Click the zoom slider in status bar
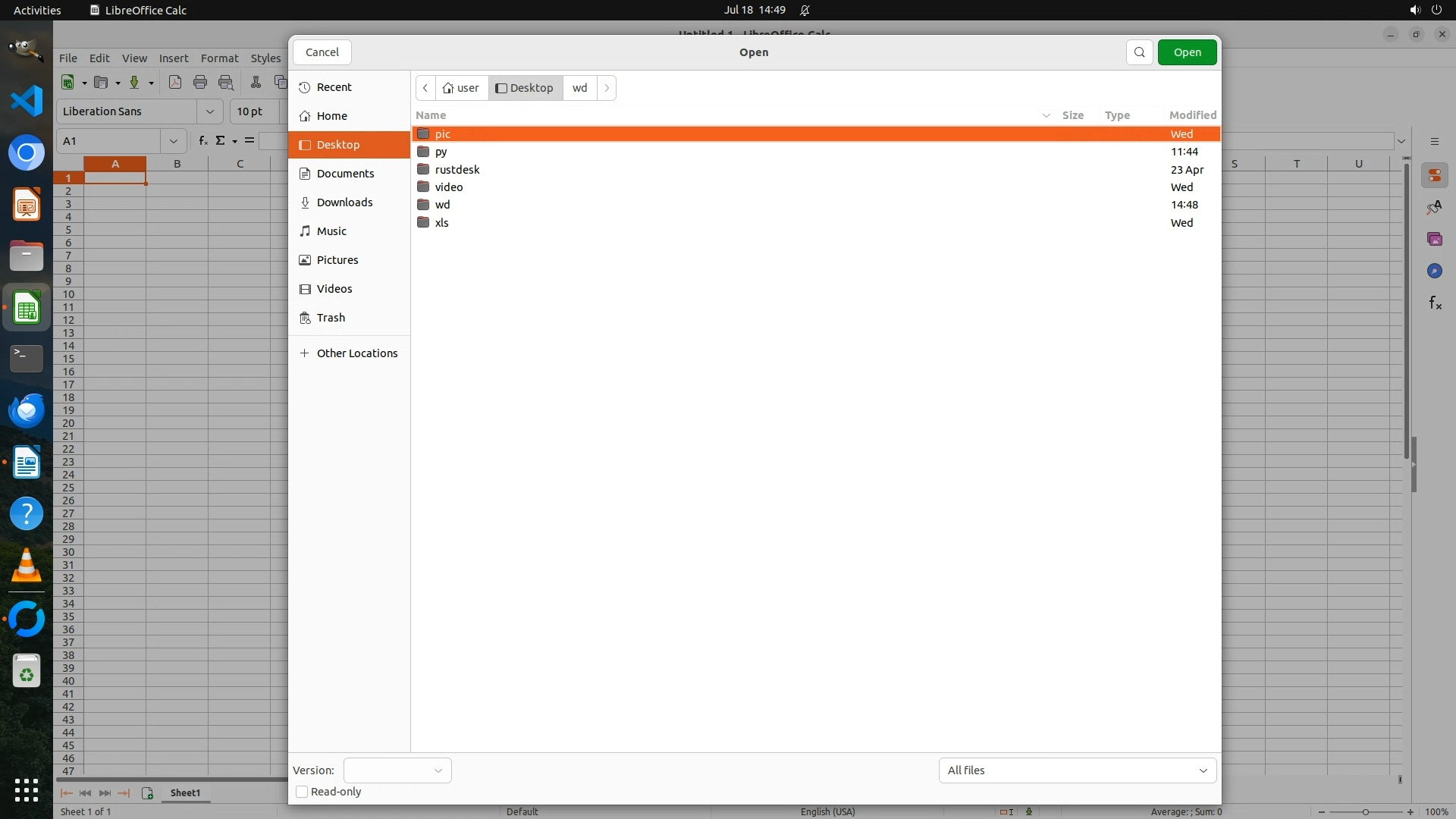1456x819 pixels. [x=1365, y=811]
